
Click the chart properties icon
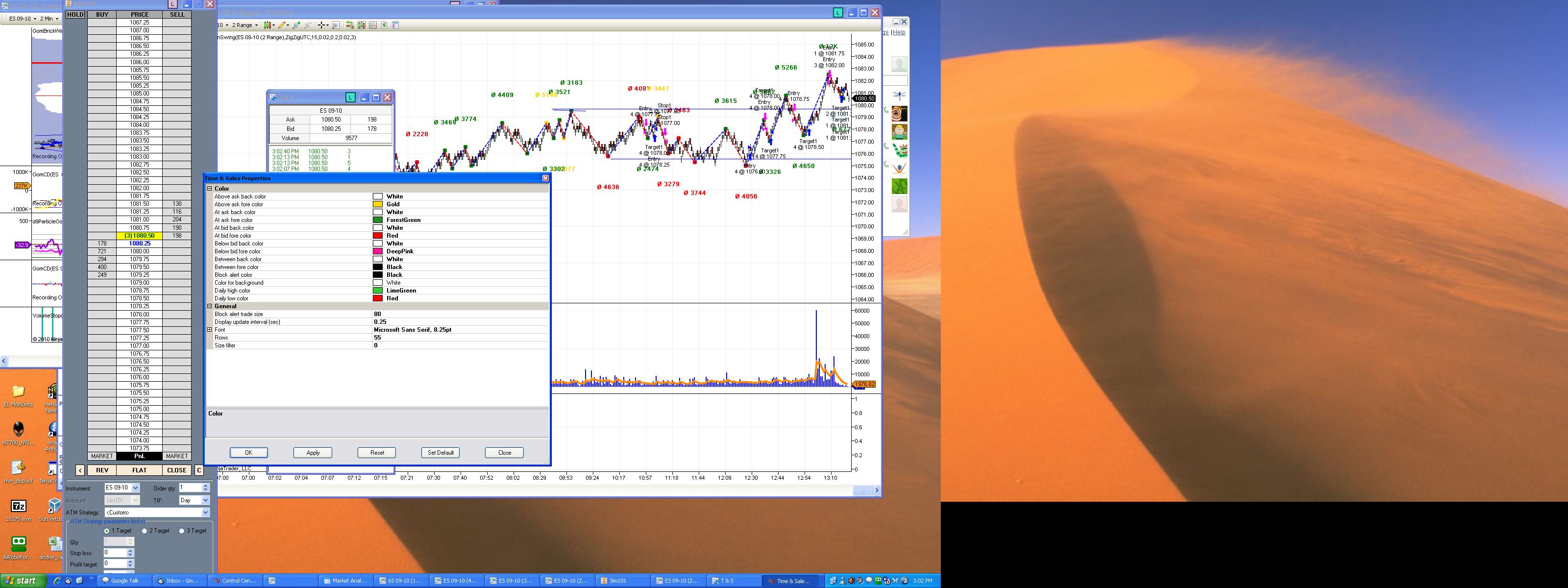(395, 25)
